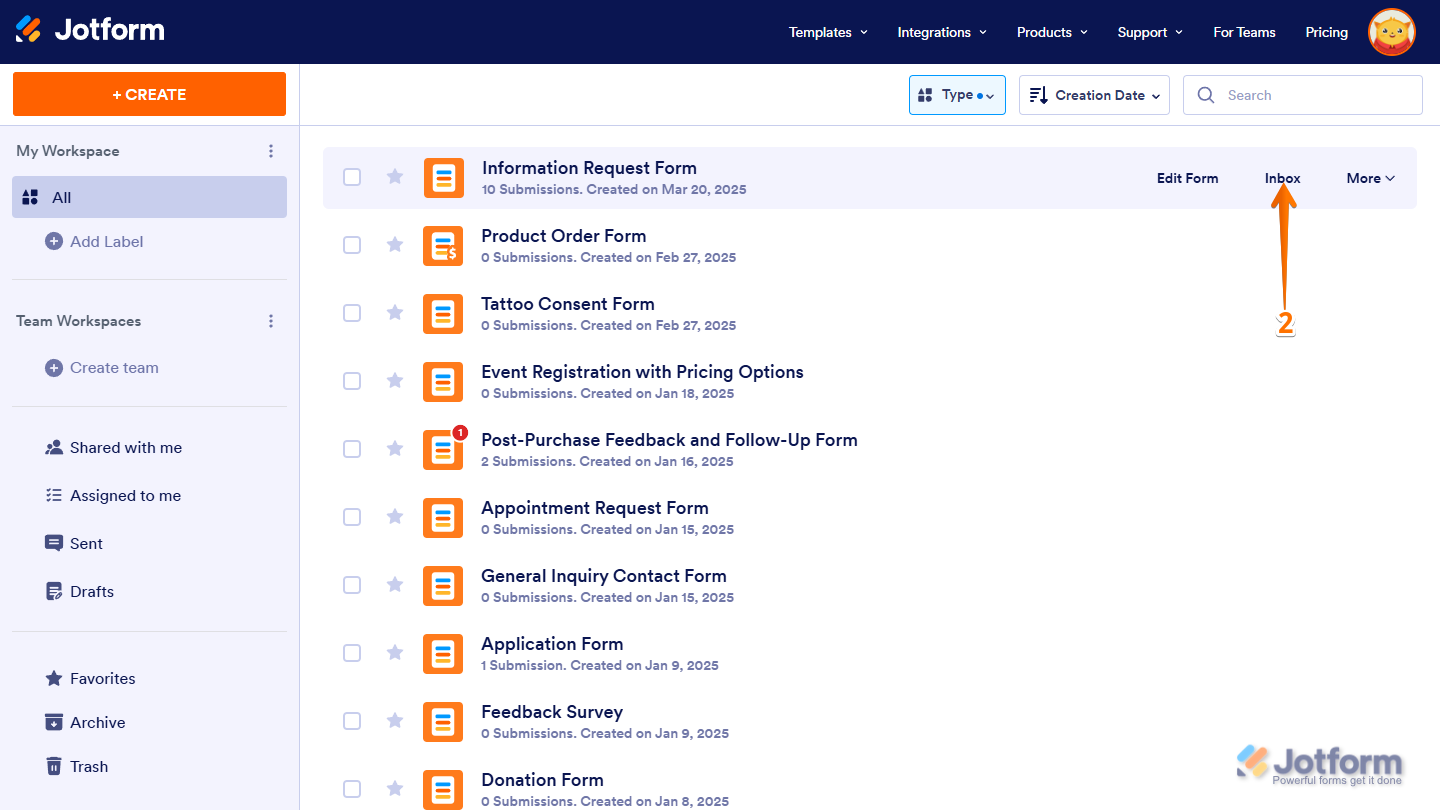The height and width of the screenshot is (810, 1440).
Task: Tick the Appointment Request Form checkbox
Action: (x=352, y=517)
